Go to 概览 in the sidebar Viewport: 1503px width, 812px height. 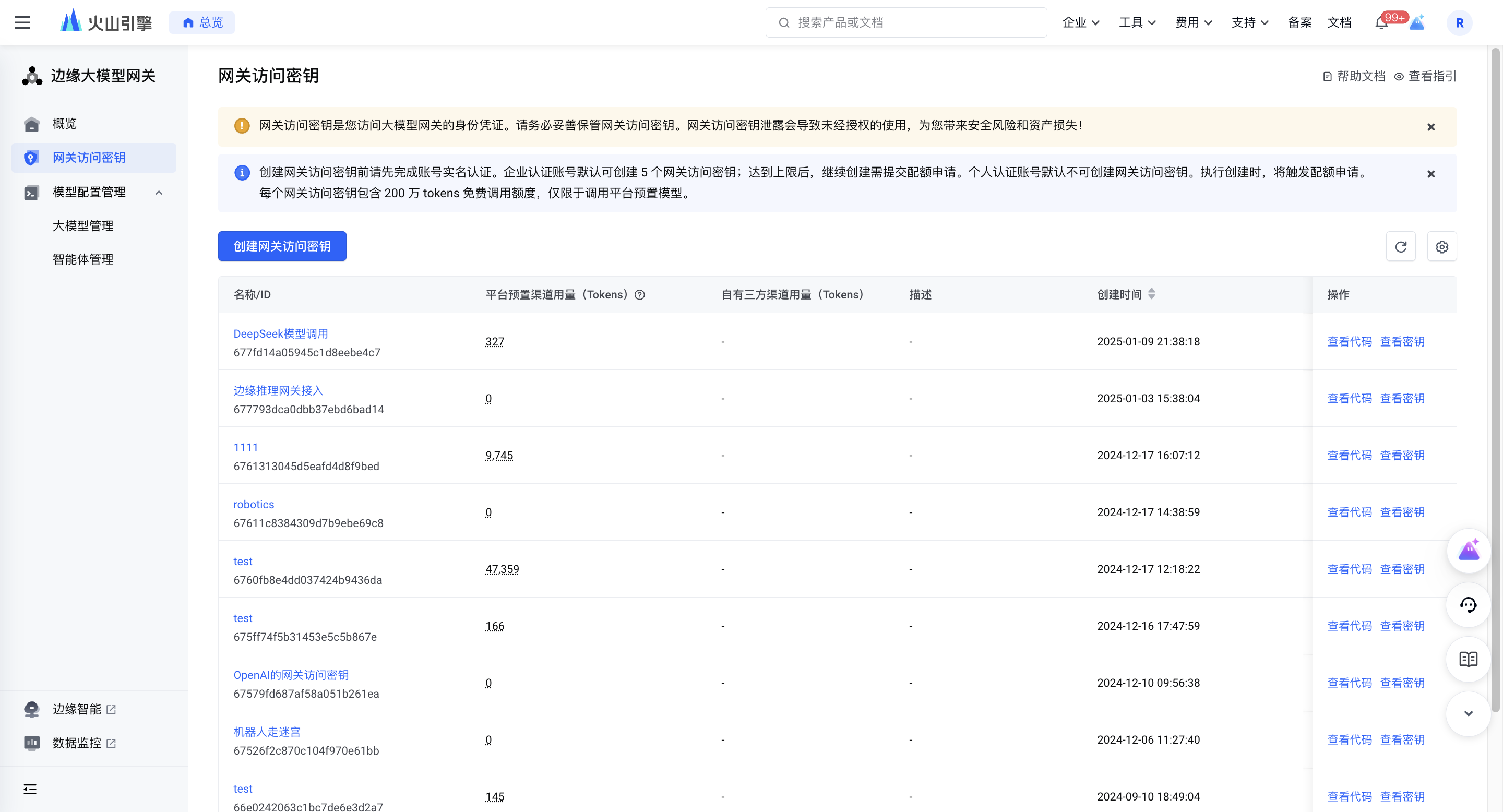[64, 124]
